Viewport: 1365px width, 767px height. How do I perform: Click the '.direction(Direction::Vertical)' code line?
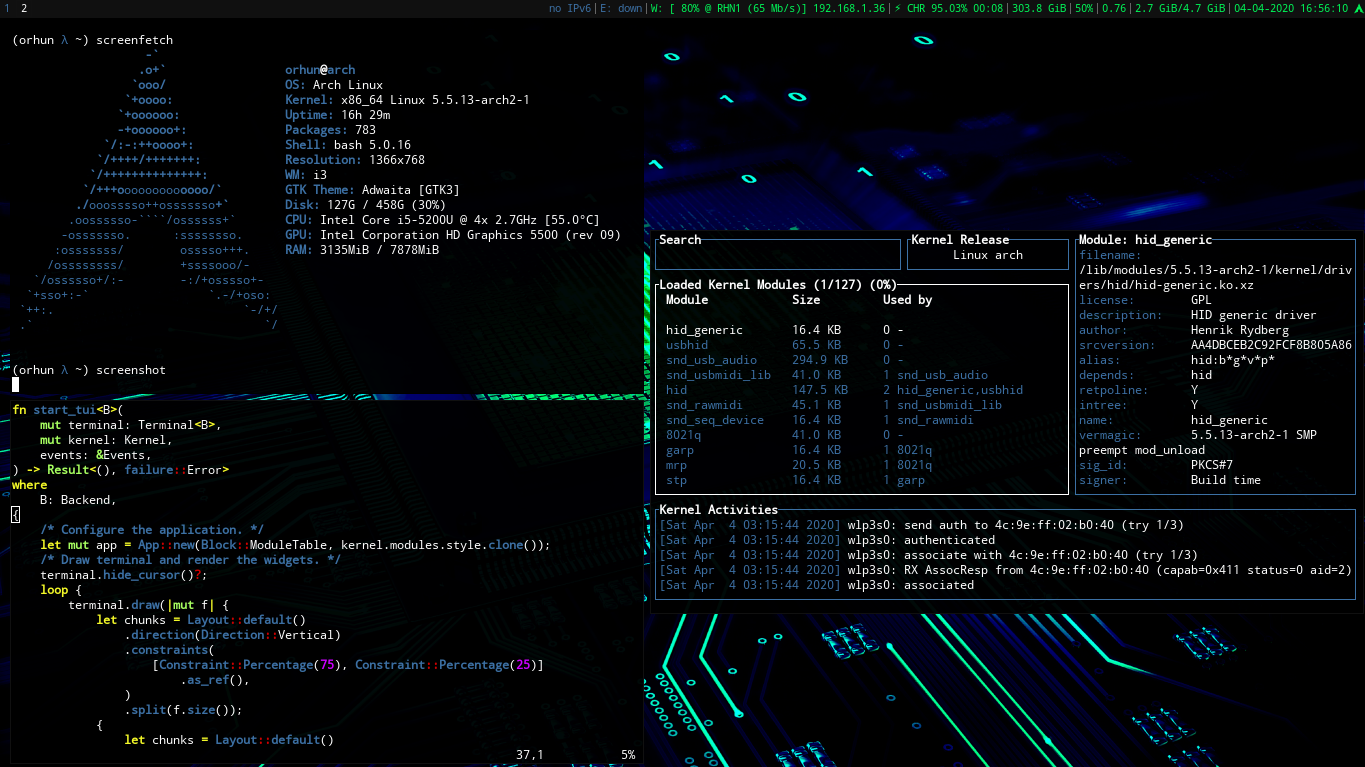click(x=233, y=635)
